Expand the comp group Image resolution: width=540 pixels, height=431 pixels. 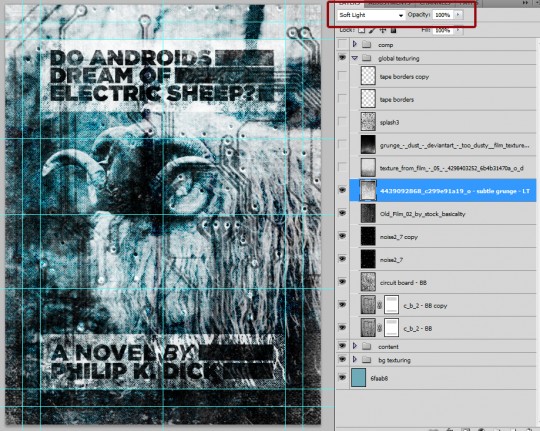(x=355, y=44)
